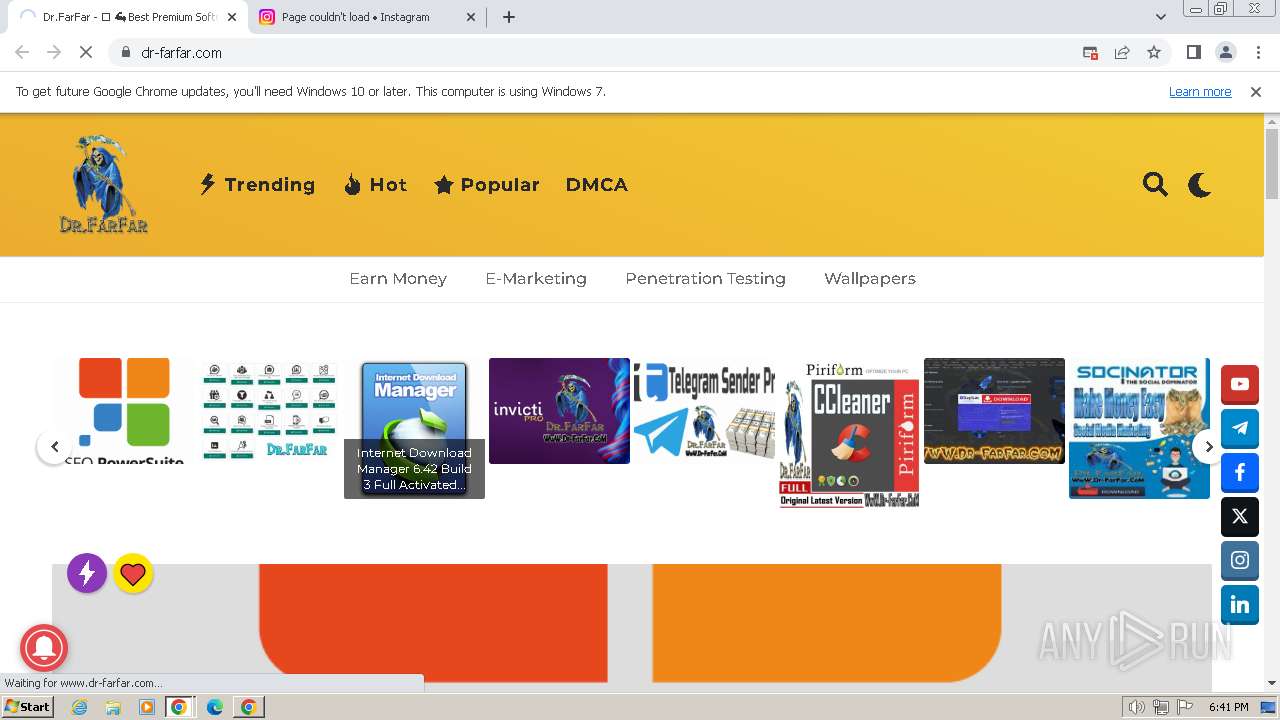
Task: Click the taskbar clock 6:41 PM
Action: 1229,707
